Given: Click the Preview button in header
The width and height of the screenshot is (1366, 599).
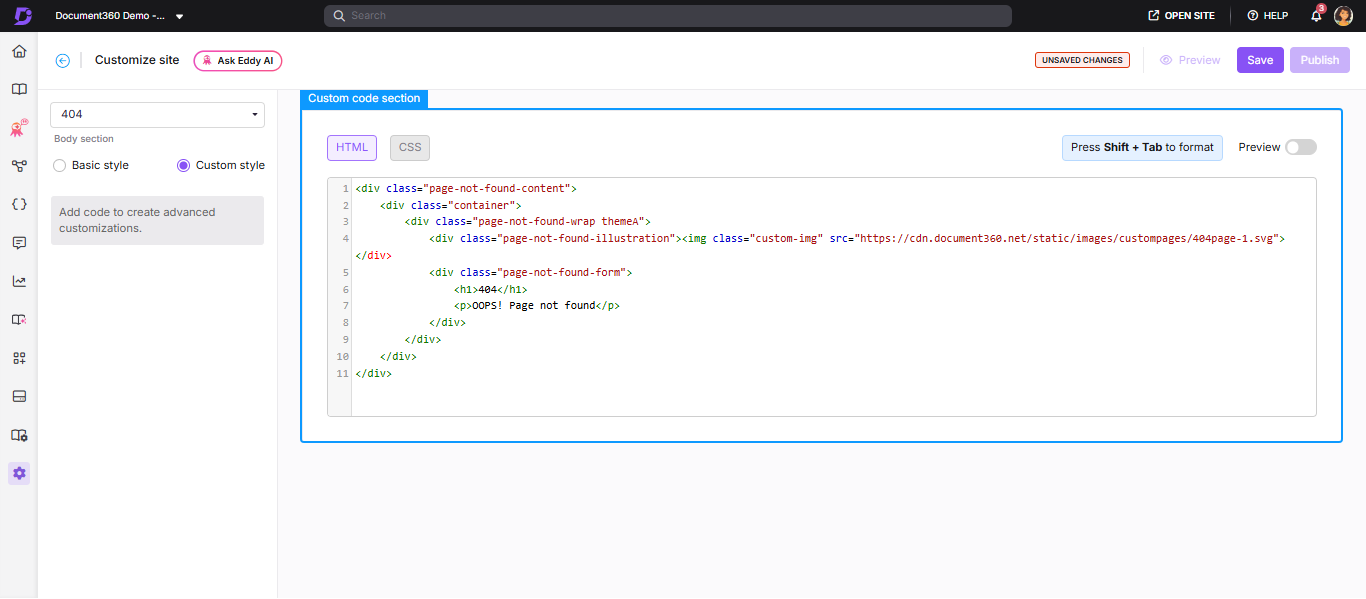Looking at the screenshot, I should tap(1190, 60).
